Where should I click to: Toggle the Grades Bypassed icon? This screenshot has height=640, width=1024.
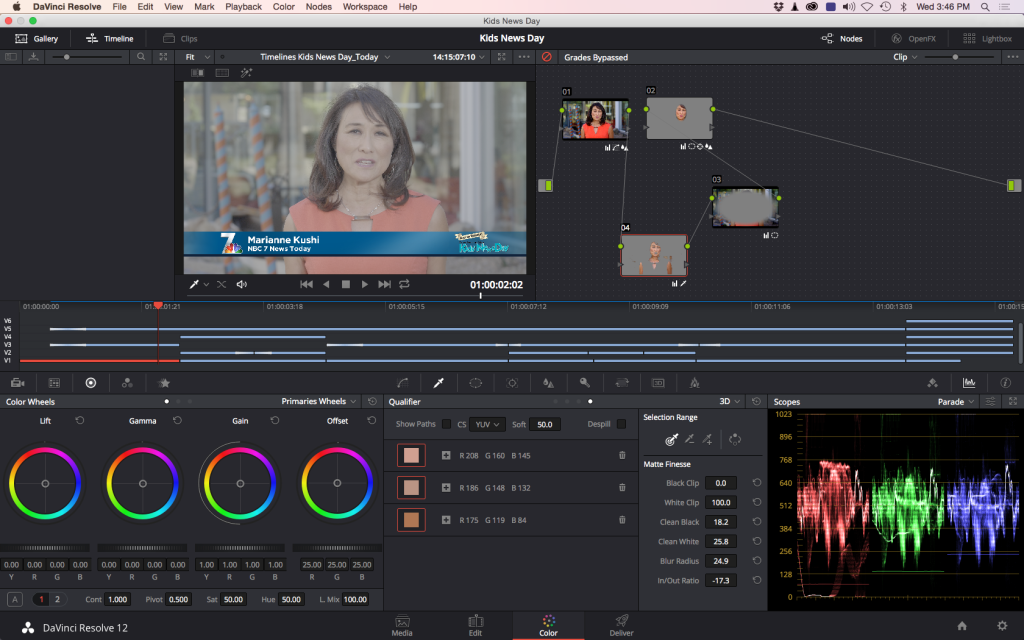pyautogui.click(x=547, y=57)
